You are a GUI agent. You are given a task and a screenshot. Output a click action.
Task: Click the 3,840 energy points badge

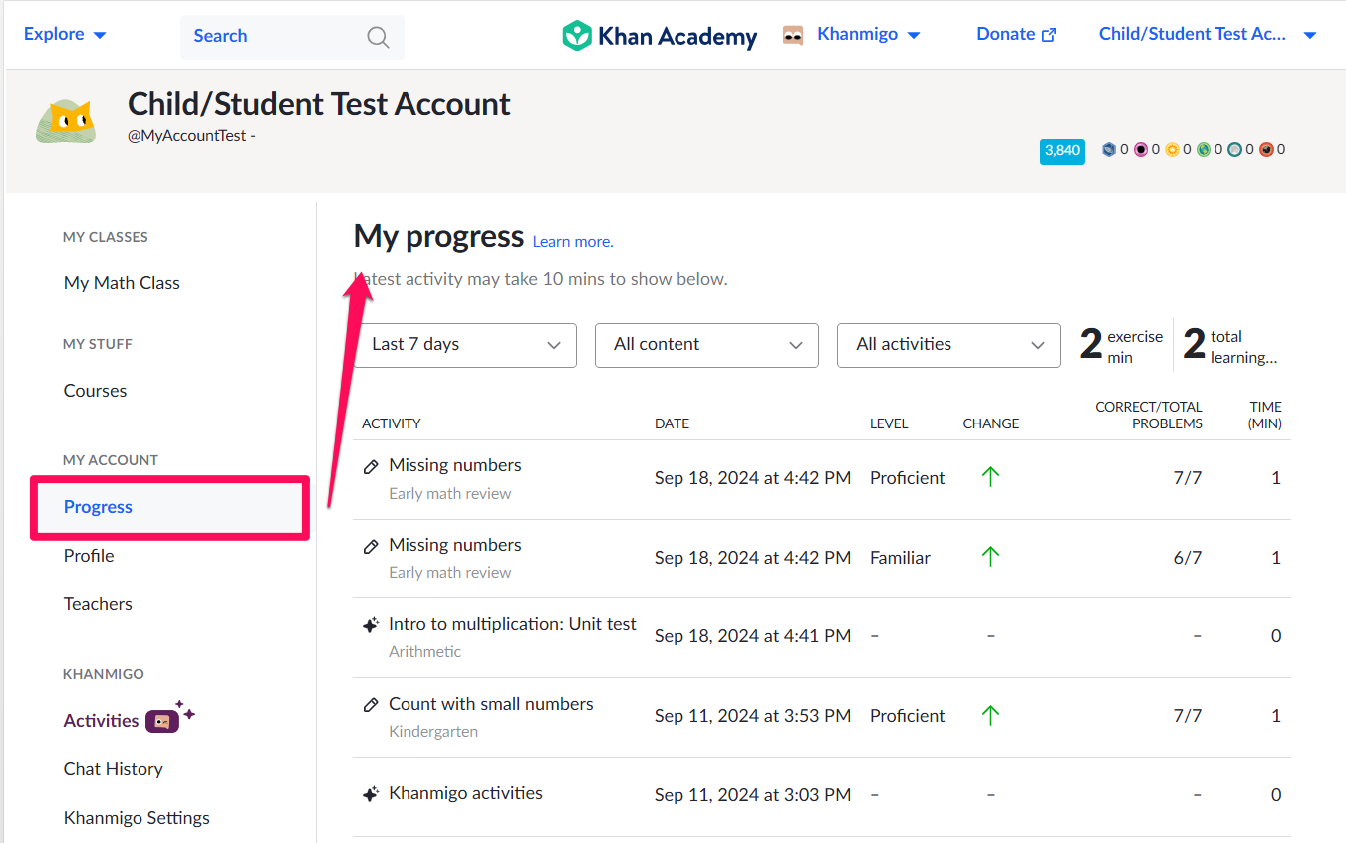click(1062, 151)
